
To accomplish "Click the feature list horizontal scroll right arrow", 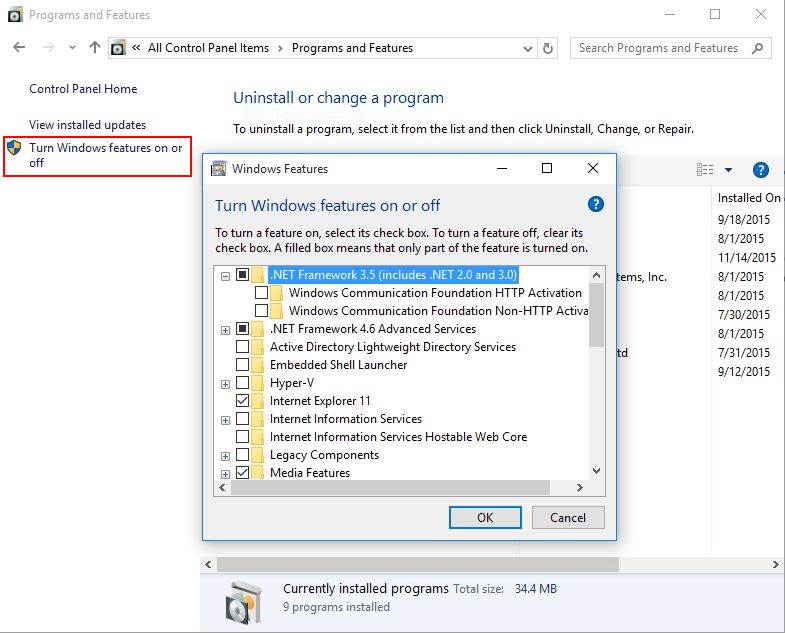I will click(x=580, y=487).
